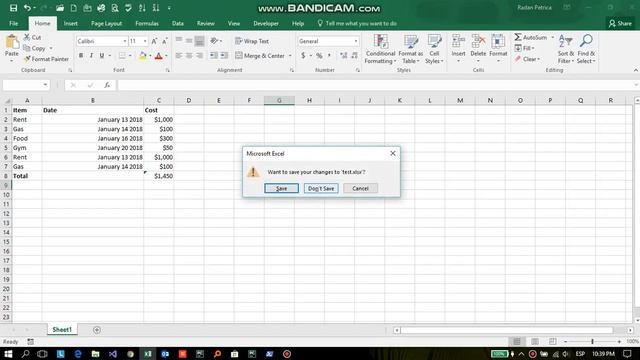Open Find & Select magnifier tool
Viewport: 640px width, 360px height.
tap(587, 49)
